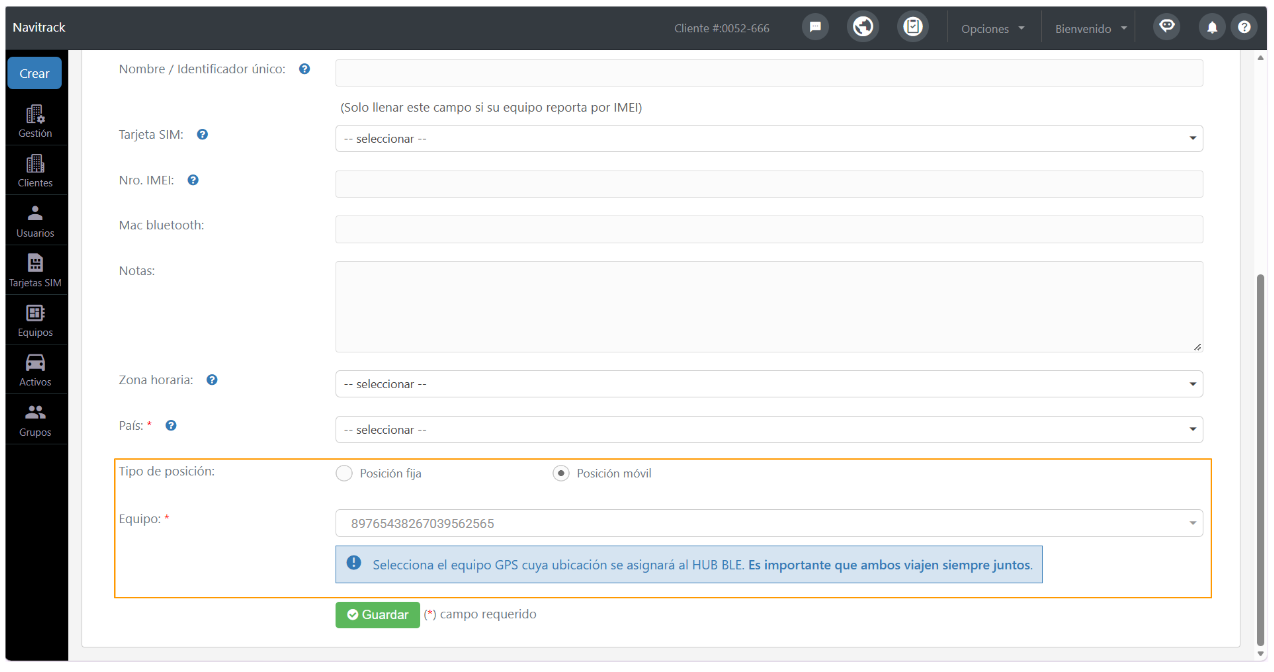Screen dimensions: 1274x672
Task: Click the globe icon in top bar
Action: (863, 27)
